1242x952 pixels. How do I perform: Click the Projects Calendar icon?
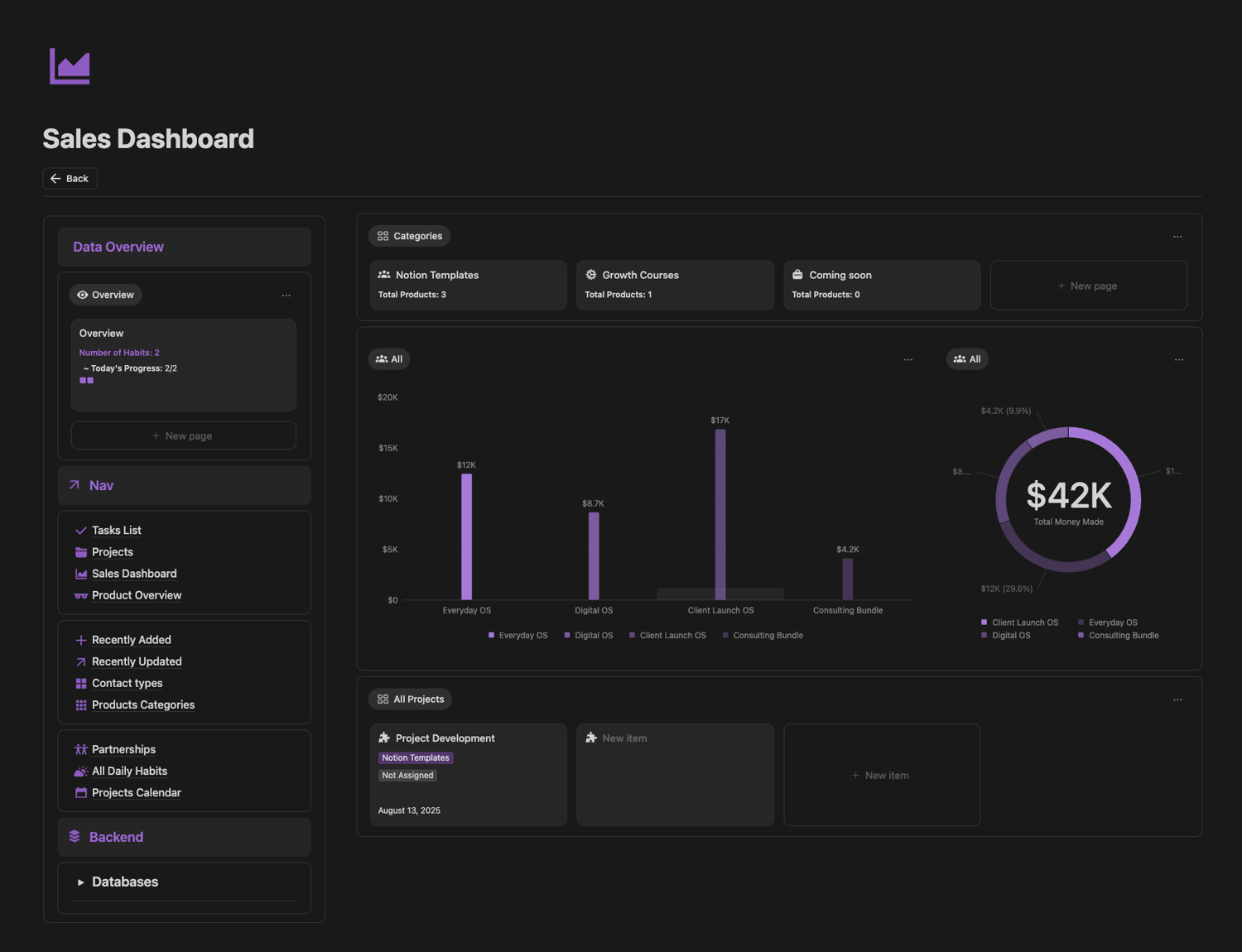[81, 792]
